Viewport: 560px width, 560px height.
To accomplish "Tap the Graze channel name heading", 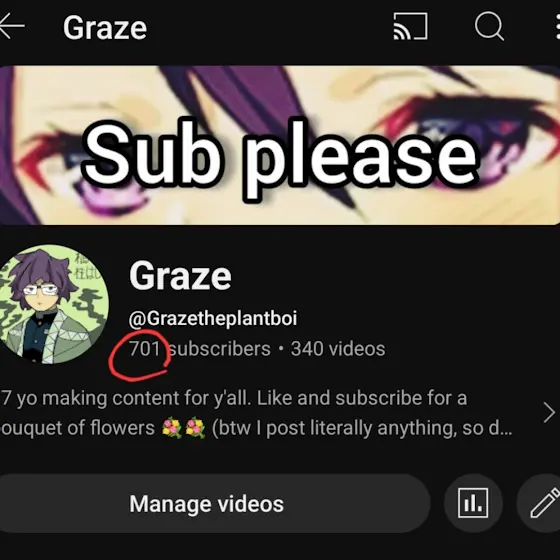I will click(180, 276).
